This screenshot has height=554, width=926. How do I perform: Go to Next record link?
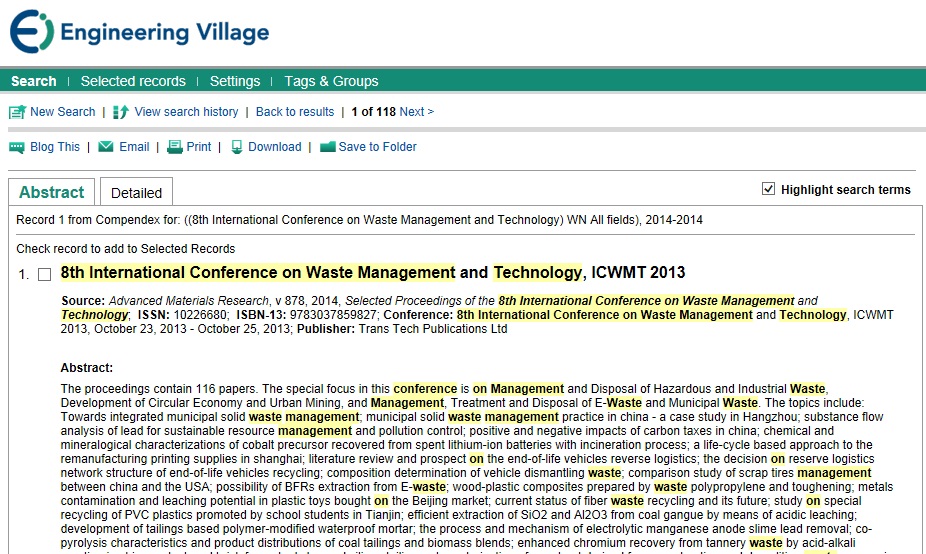[x=416, y=112]
